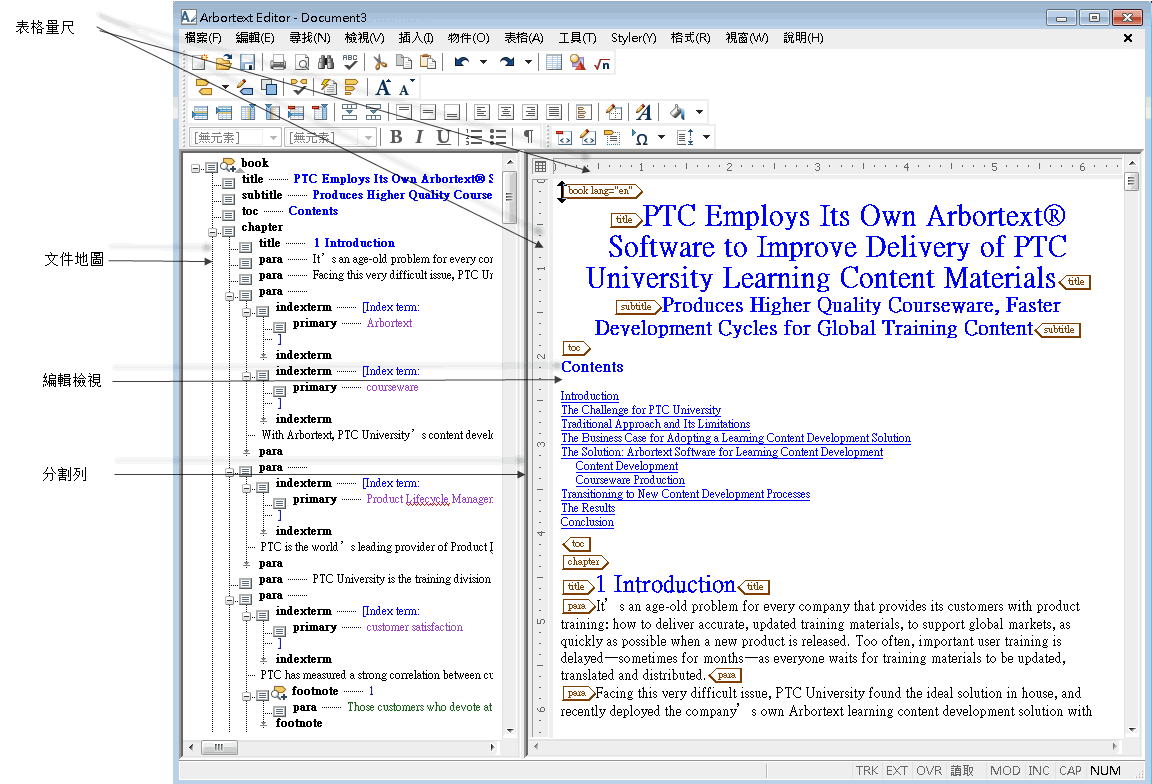This screenshot has height=784, width=1152.
Task: Open the 表格(A) menu
Action: (523, 37)
